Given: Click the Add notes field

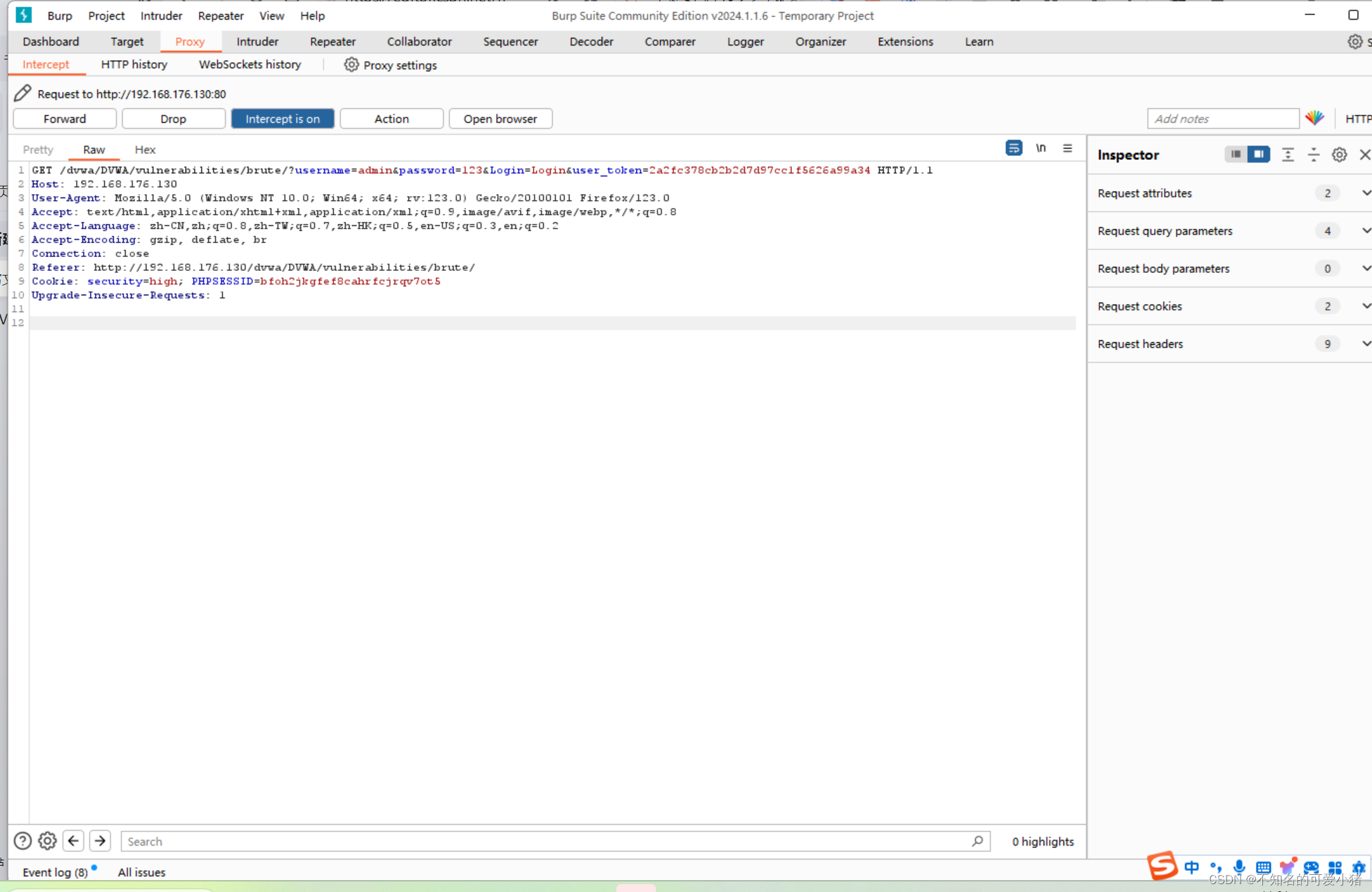Looking at the screenshot, I should point(1223,118).
